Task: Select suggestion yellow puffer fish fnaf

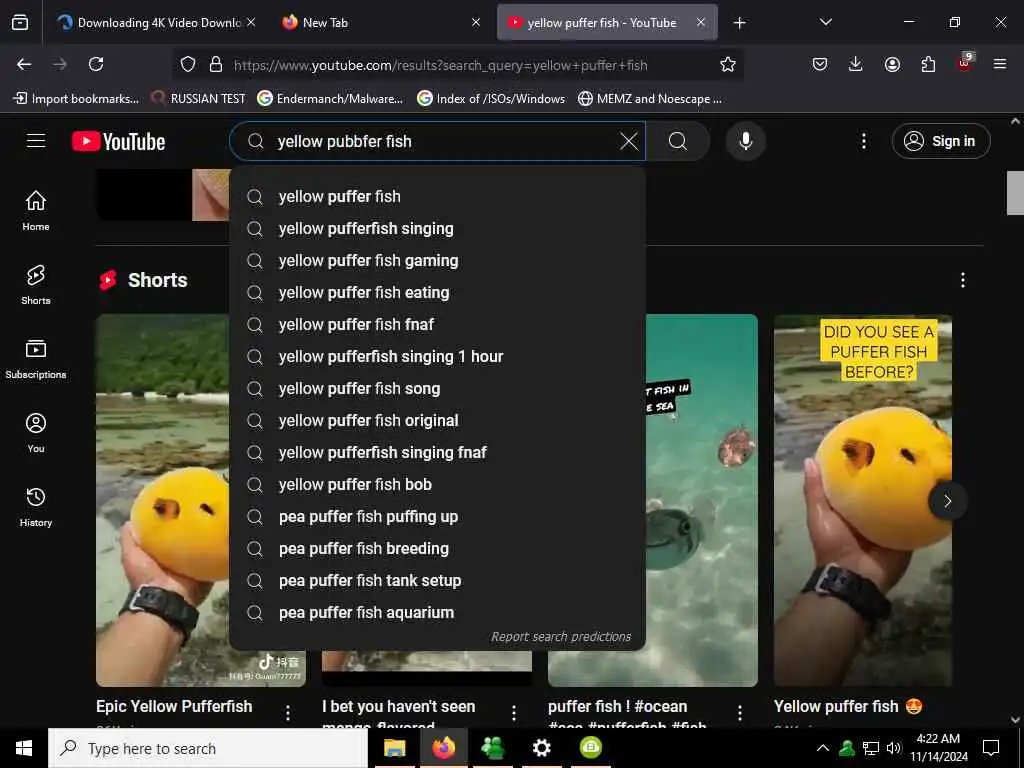Action: click(x=438, y=325)
